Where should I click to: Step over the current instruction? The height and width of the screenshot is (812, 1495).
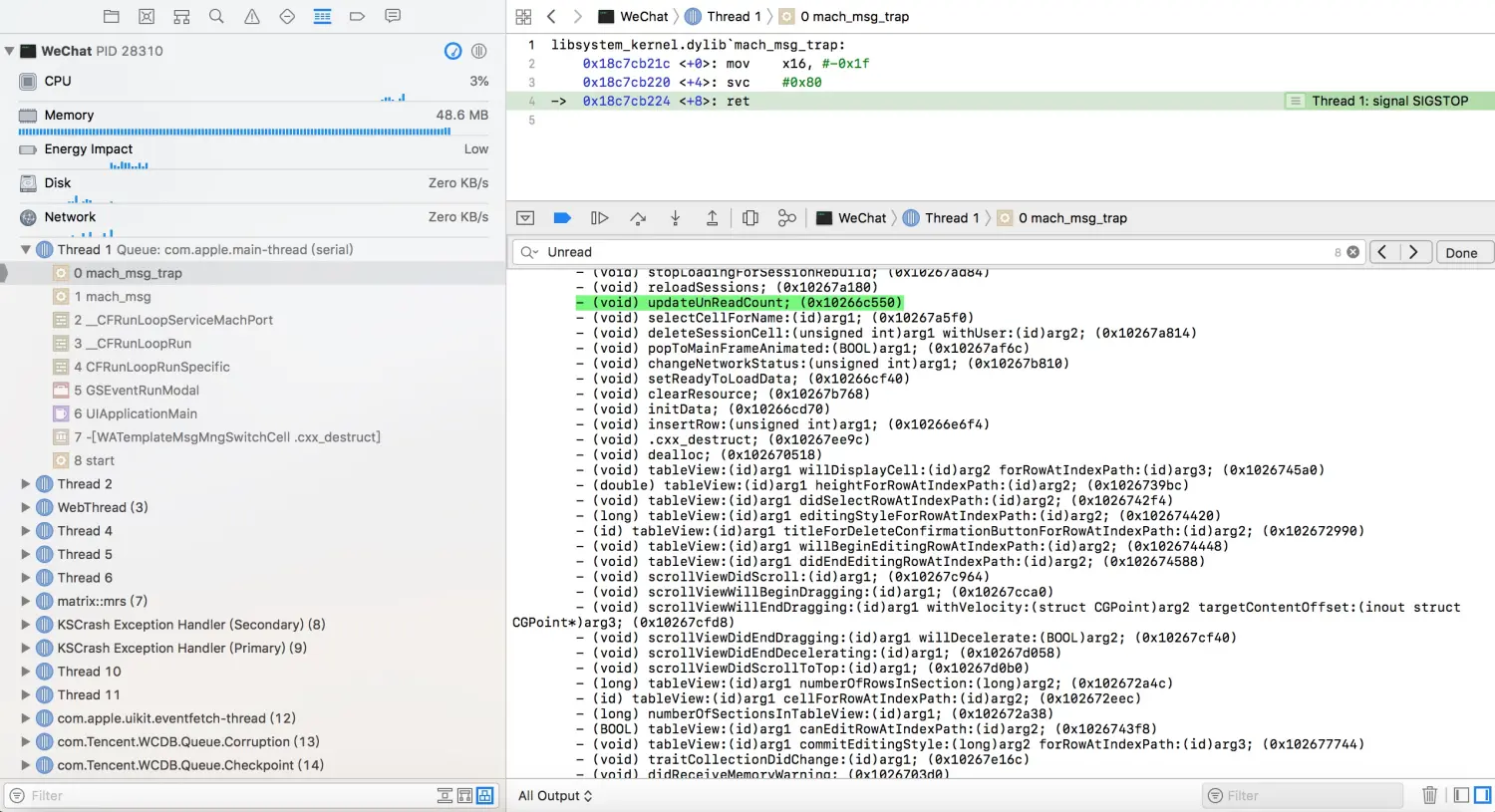(x=638, y=218)
